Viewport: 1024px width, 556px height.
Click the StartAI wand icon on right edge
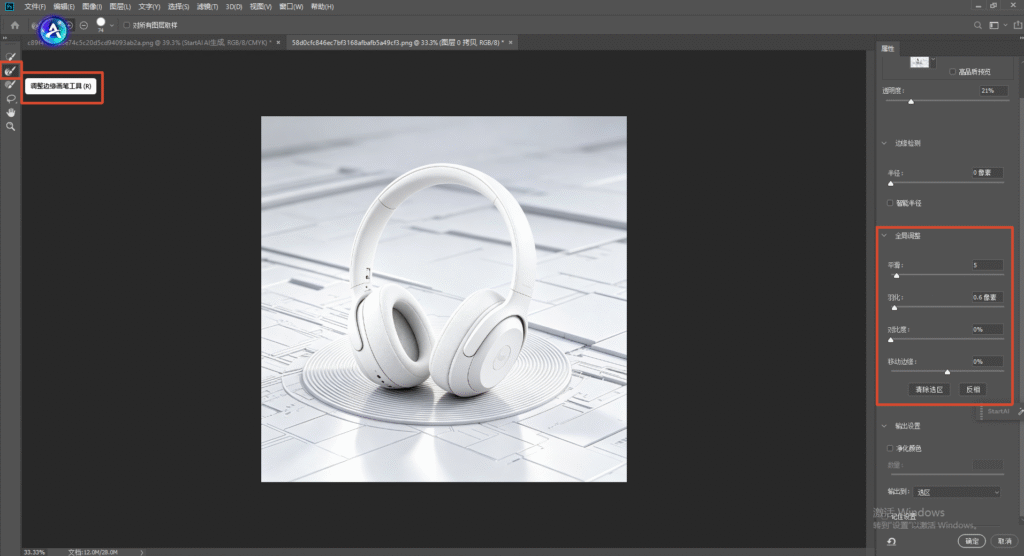pos(1020,411)
